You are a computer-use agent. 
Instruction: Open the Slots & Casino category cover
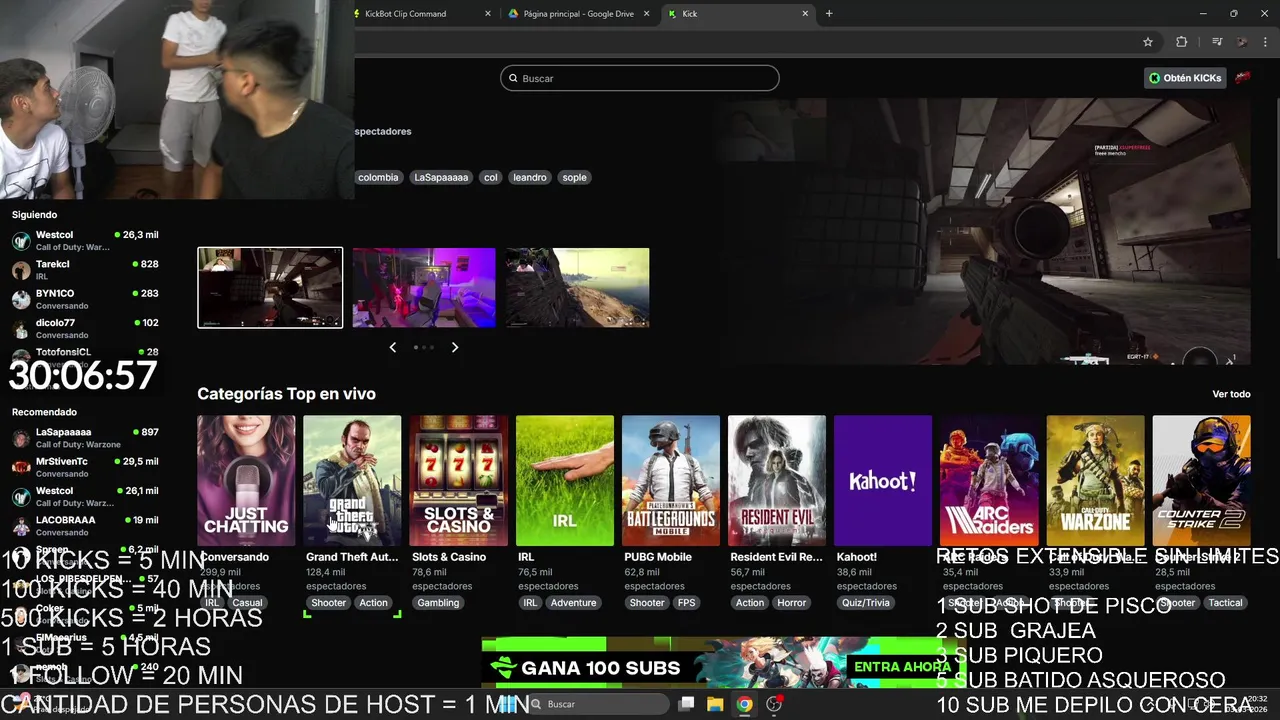pos(458,481)
